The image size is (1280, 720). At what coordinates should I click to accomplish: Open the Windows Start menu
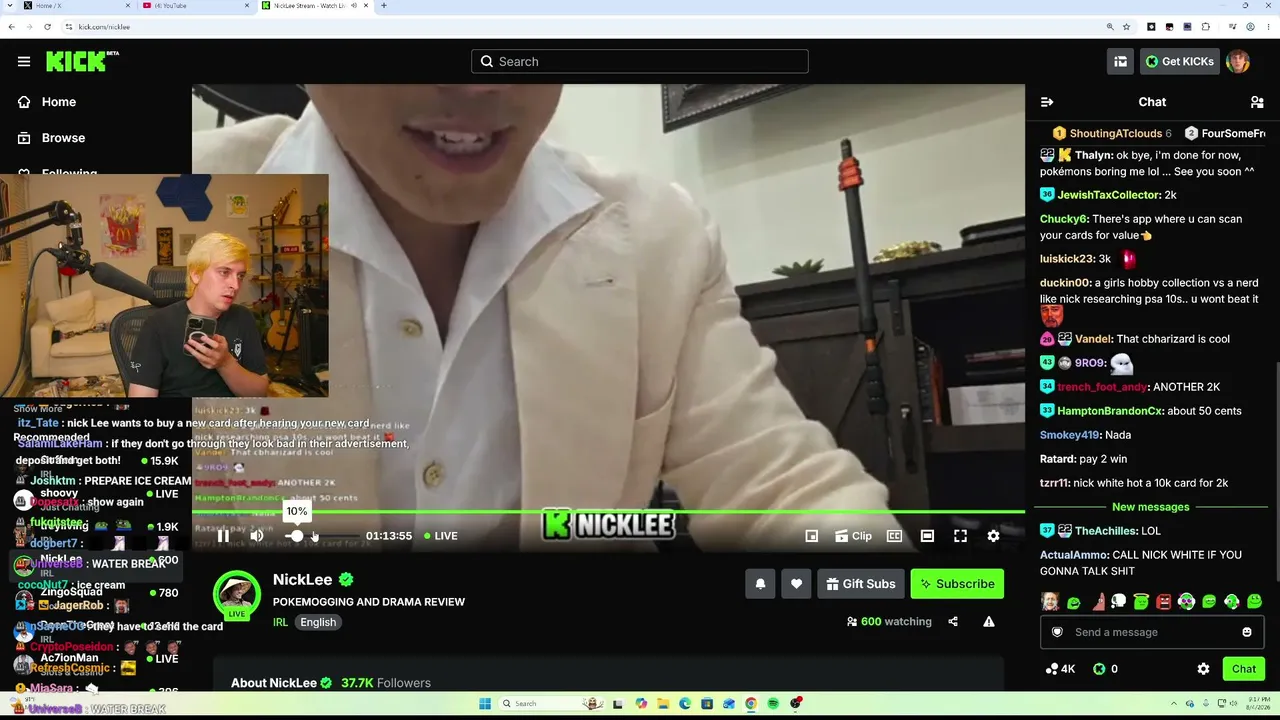485,704
